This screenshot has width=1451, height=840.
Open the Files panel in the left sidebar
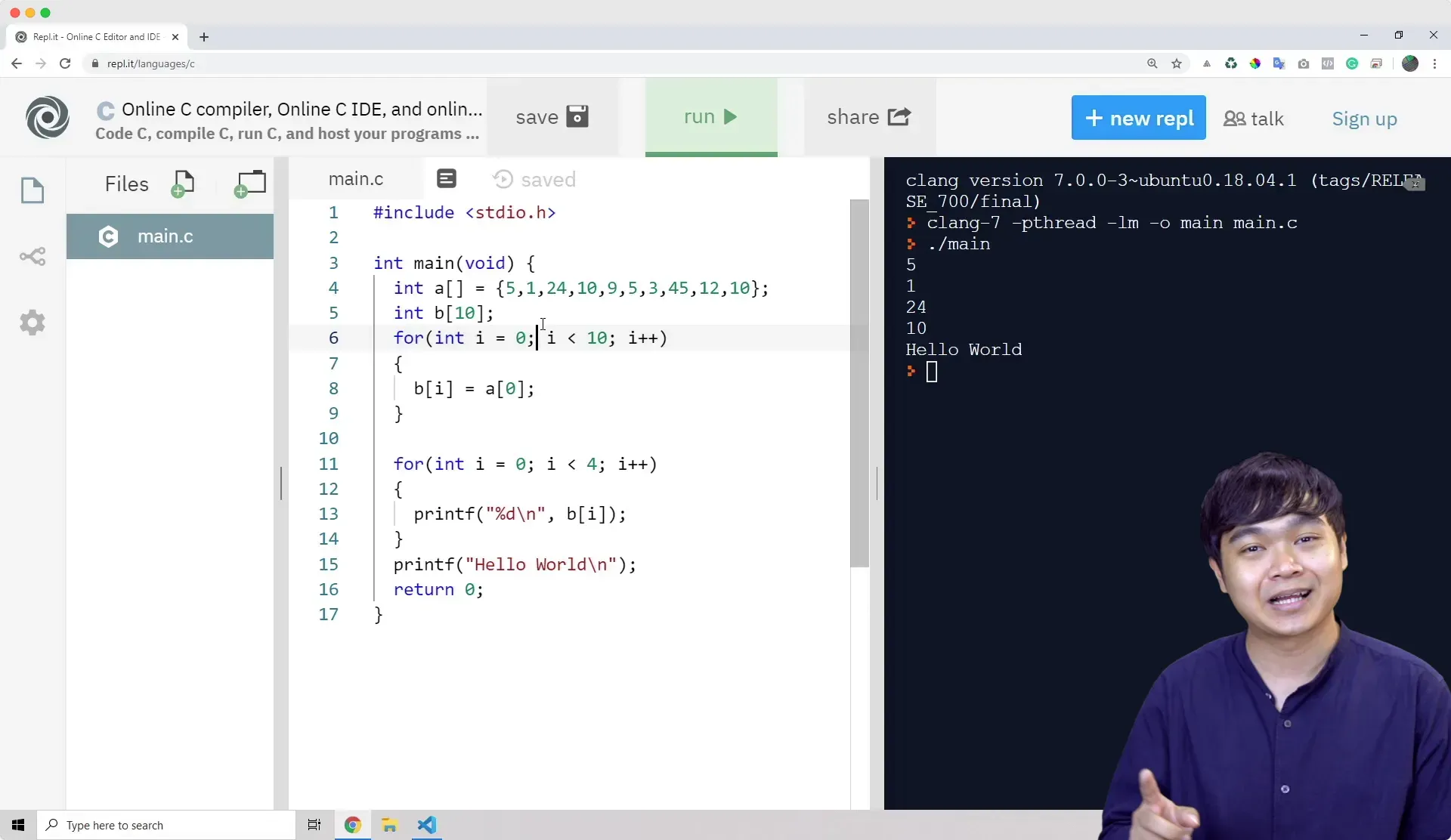(33, 191)
